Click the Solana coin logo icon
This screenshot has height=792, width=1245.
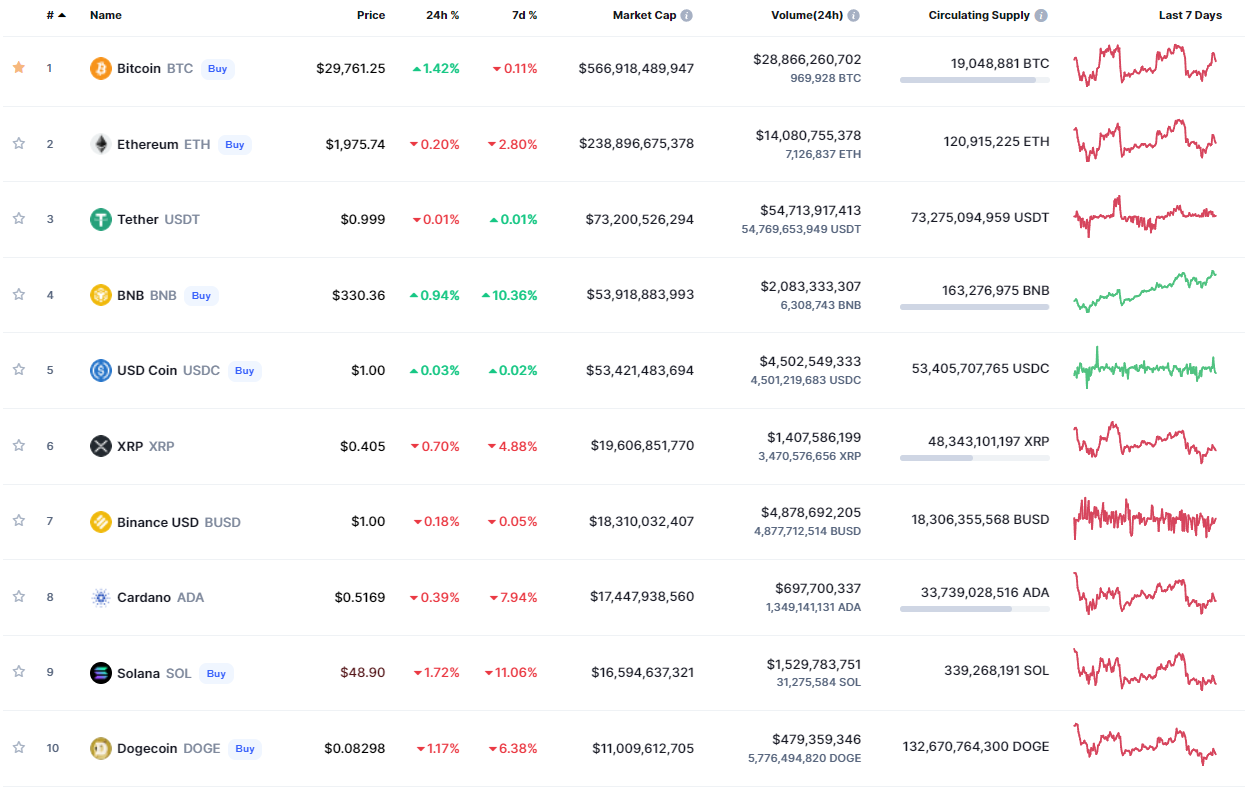coord(100,672)
